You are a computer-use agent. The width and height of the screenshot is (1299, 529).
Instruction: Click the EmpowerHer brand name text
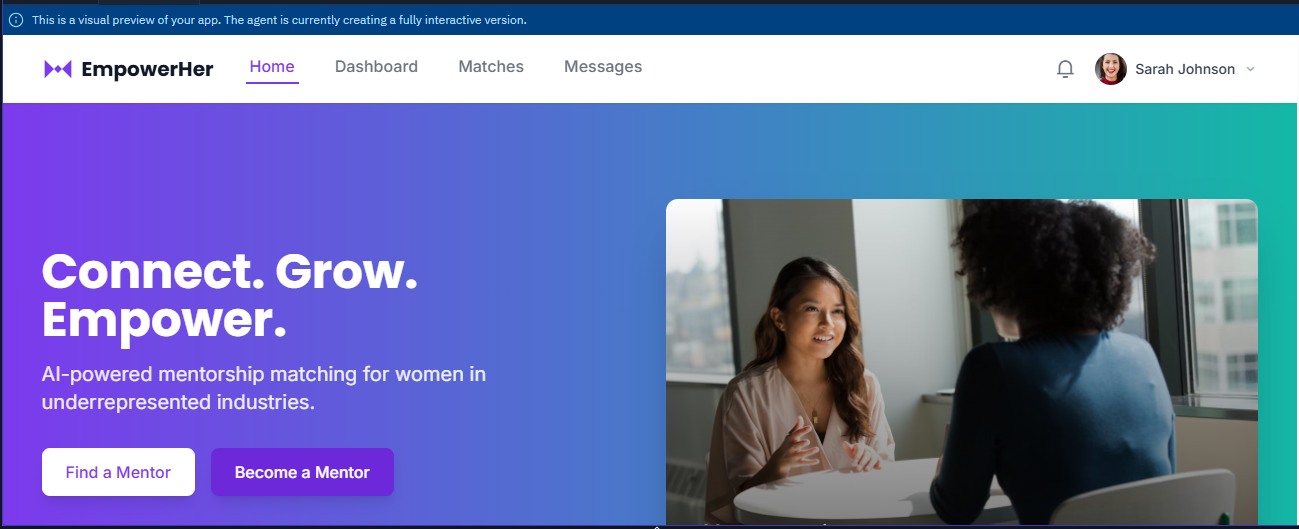pyautogui.click(x=148, y=69)
